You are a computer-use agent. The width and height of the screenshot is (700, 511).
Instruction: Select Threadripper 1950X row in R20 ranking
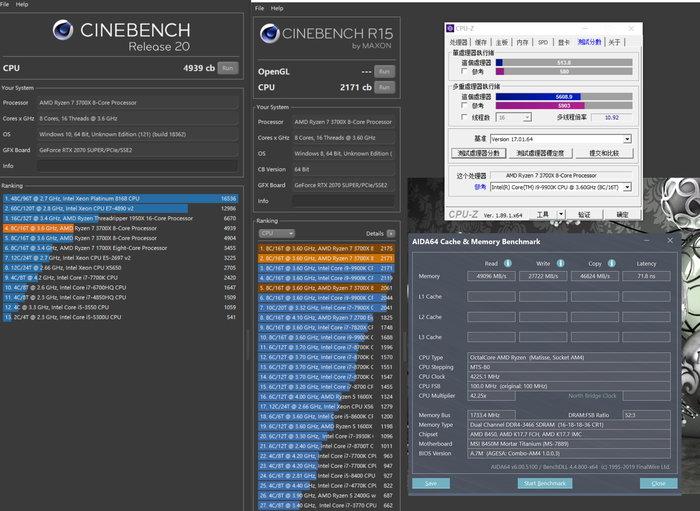[120, 218]
